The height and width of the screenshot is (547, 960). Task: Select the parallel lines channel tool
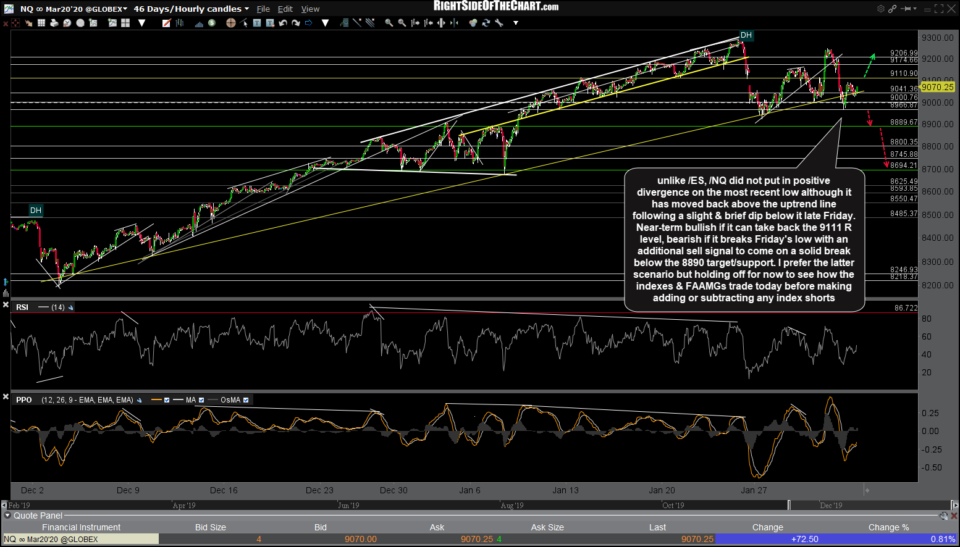point(370,23)
